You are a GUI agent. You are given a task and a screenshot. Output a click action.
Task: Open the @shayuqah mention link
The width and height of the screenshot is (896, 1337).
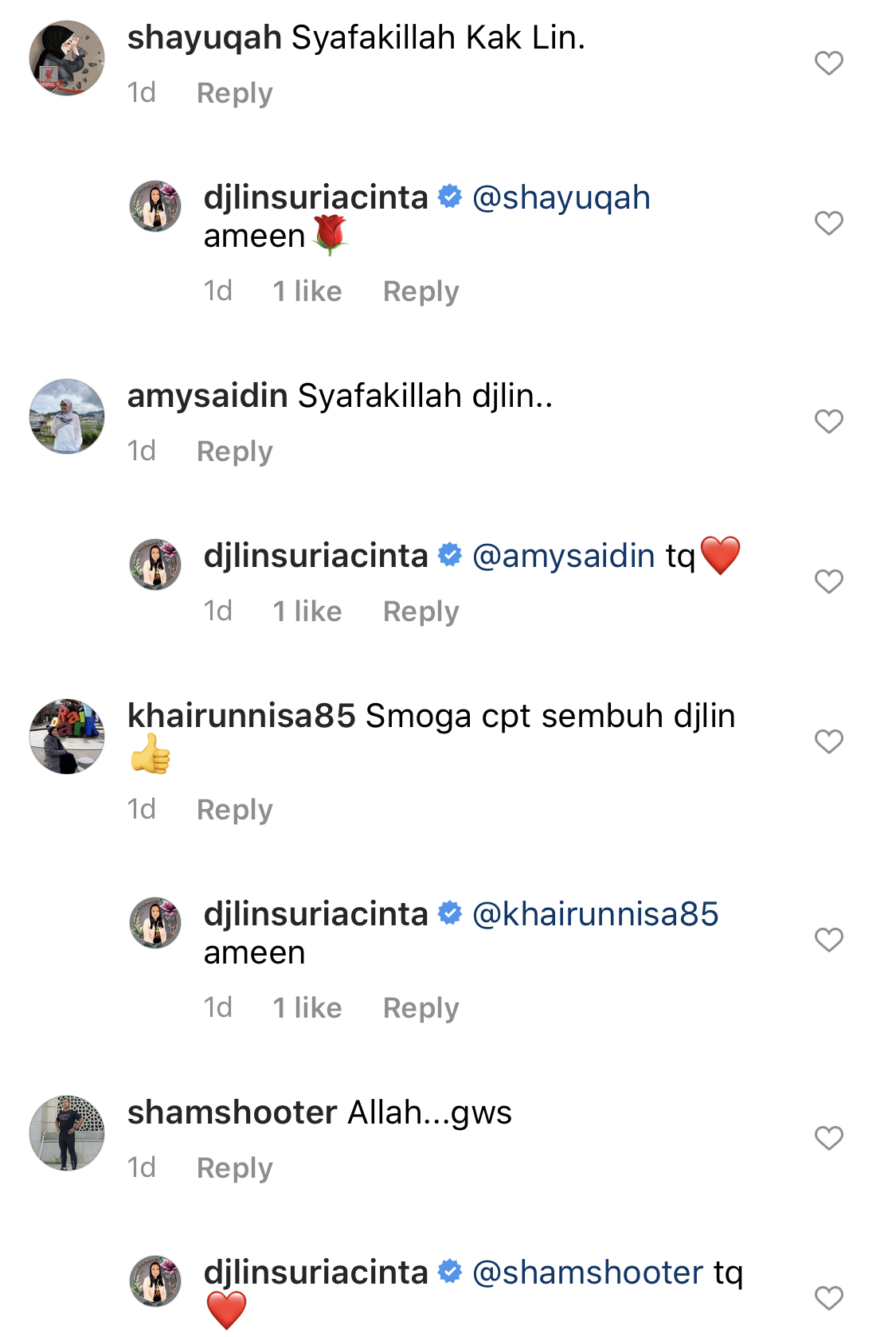click(x=561, y=198)
